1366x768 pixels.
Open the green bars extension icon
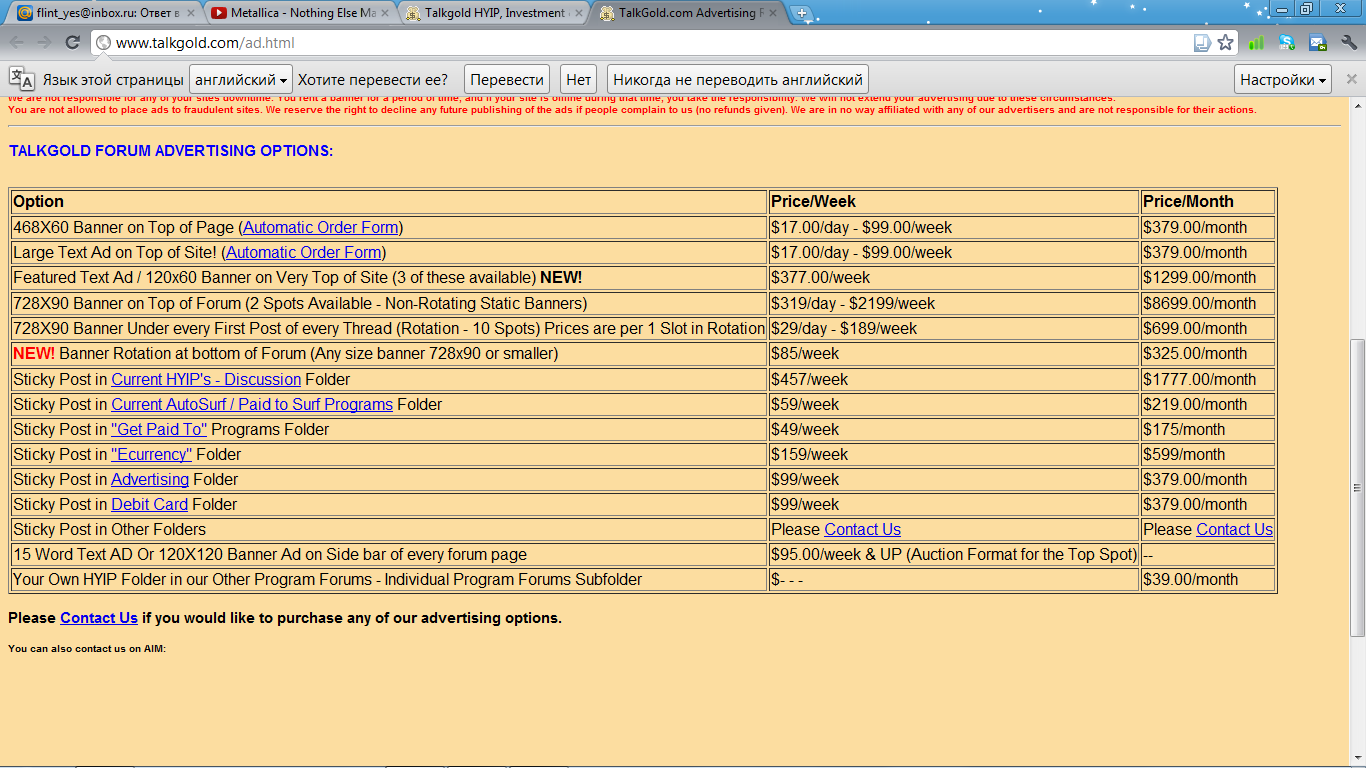pos(1256,43)
